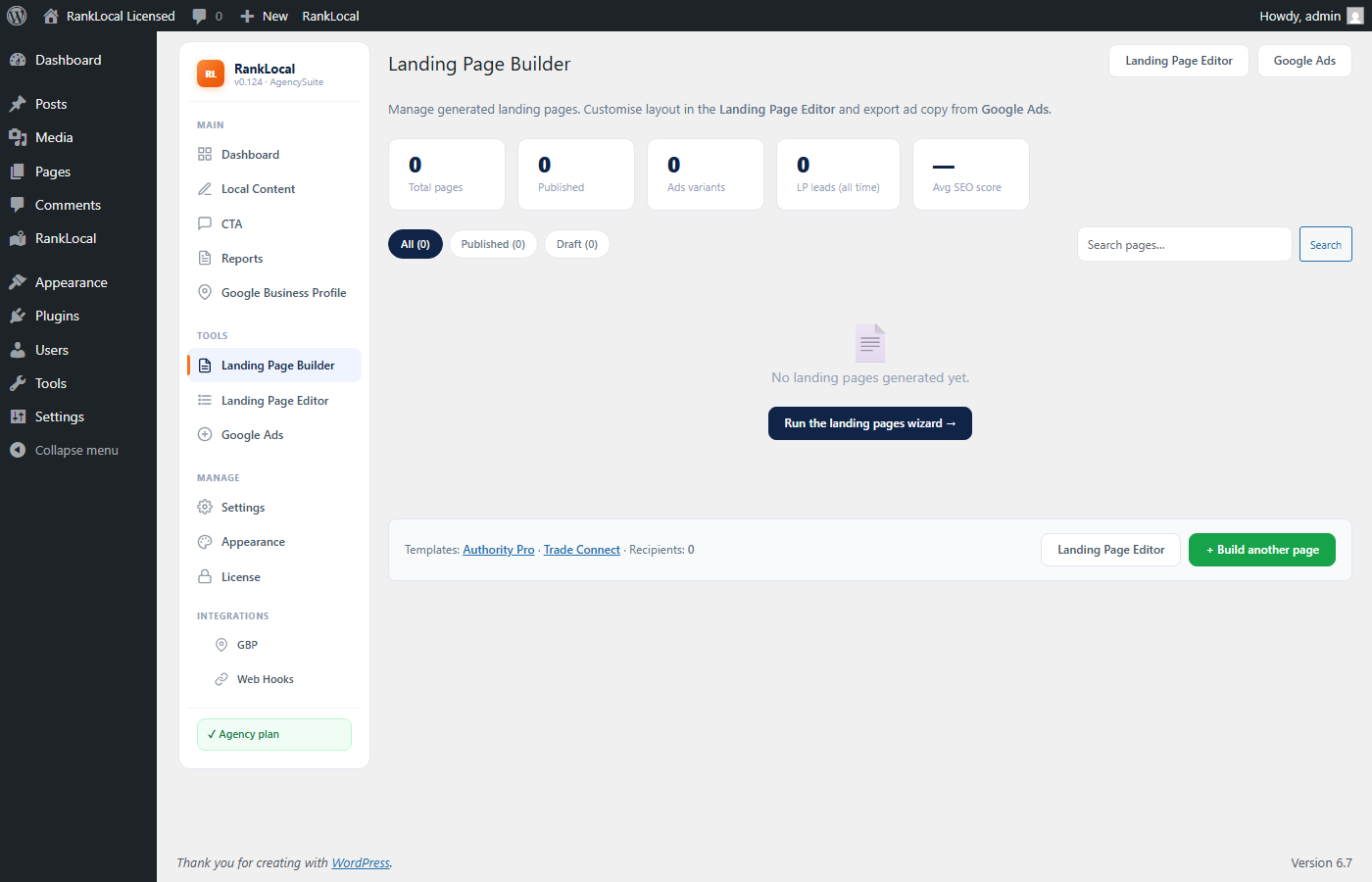Screen dimensions: 1372x882
Task: Click the gear icon next to plugin Settings
Action: 205,507
